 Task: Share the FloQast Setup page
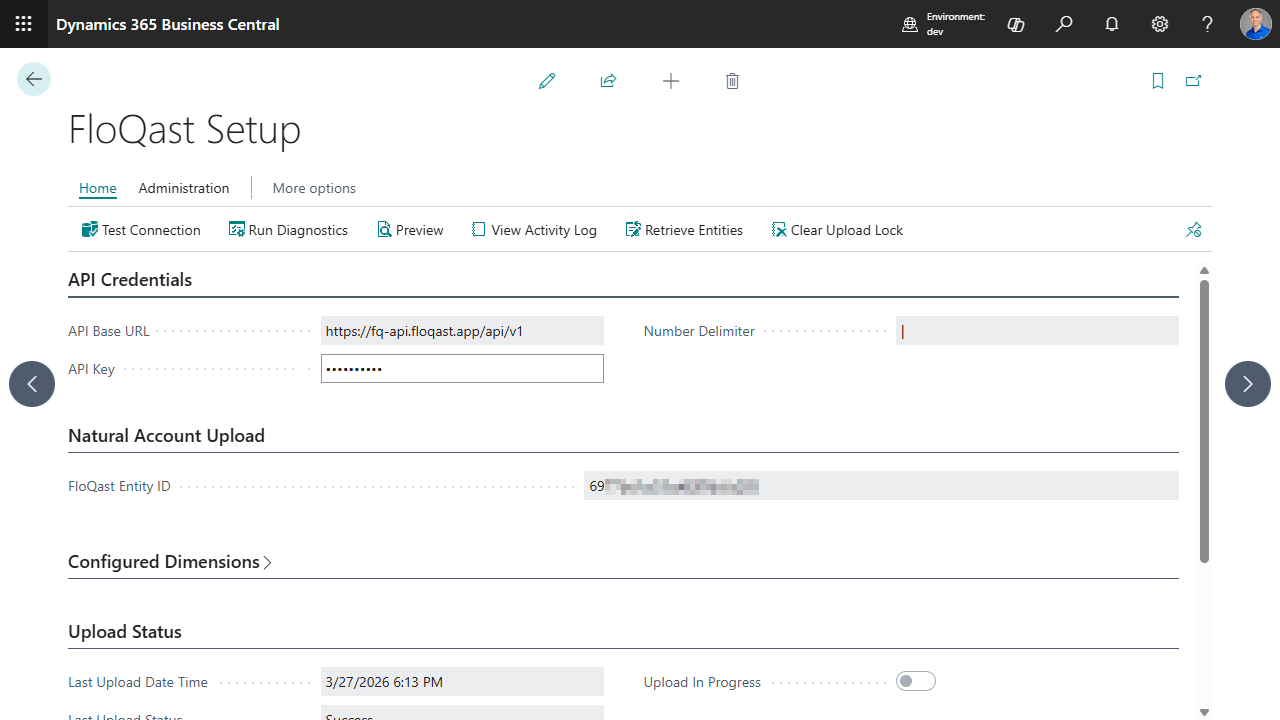(608, 81)
